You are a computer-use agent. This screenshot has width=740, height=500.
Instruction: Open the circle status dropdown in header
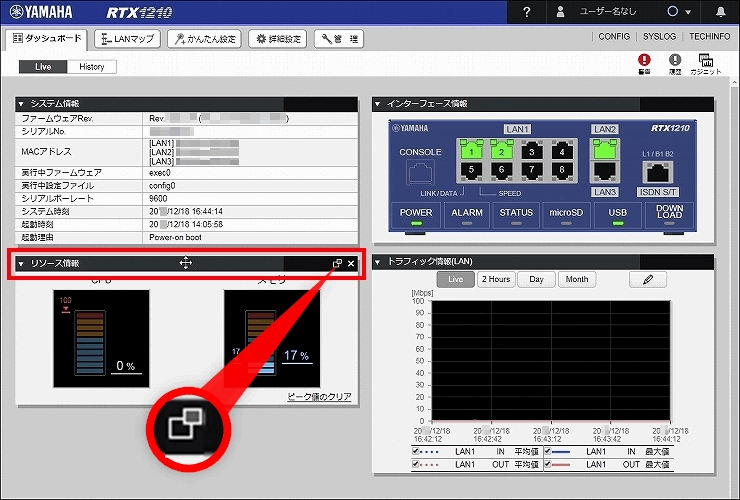click(679, 12)
